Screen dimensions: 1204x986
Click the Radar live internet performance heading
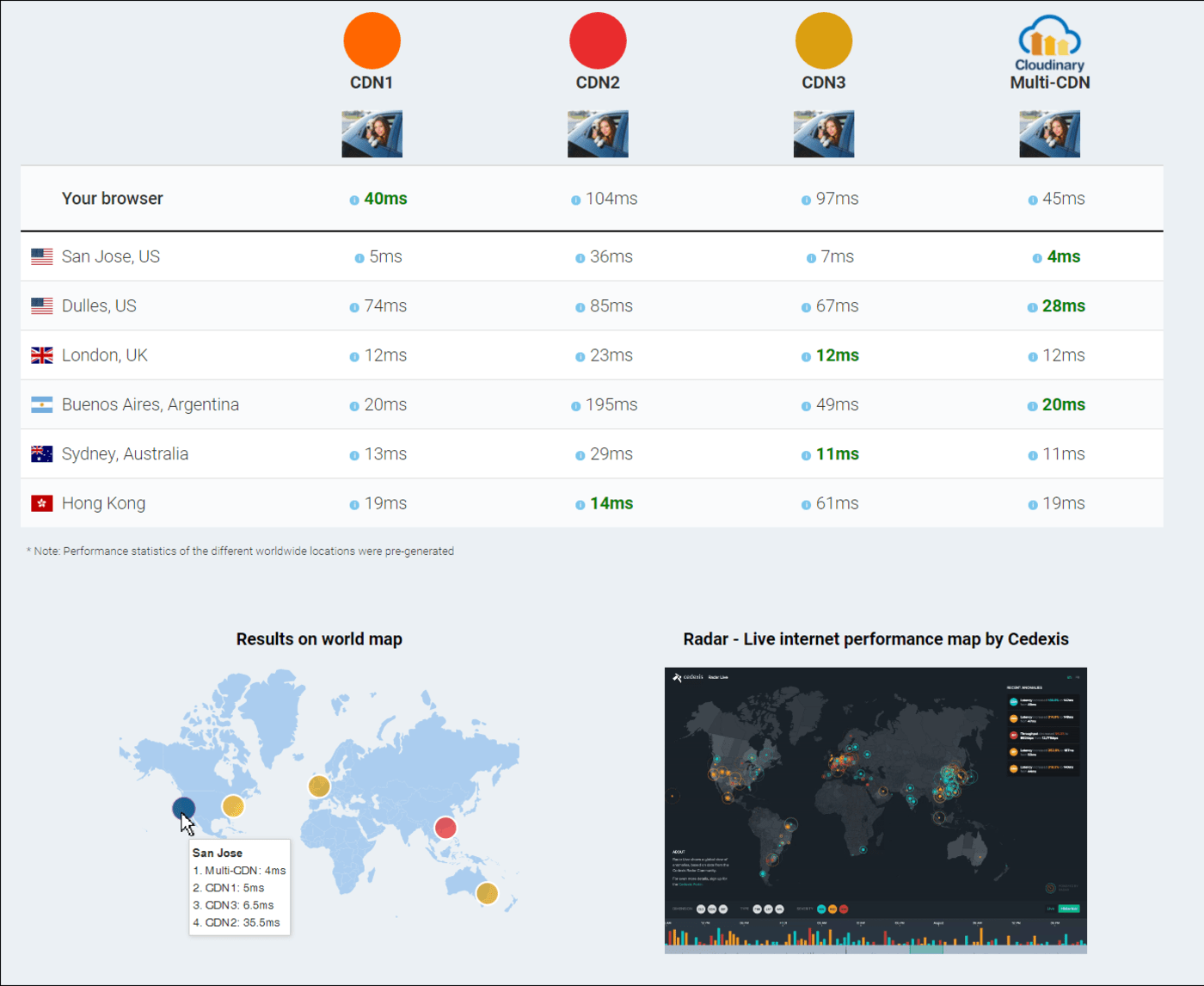(875, 639)
